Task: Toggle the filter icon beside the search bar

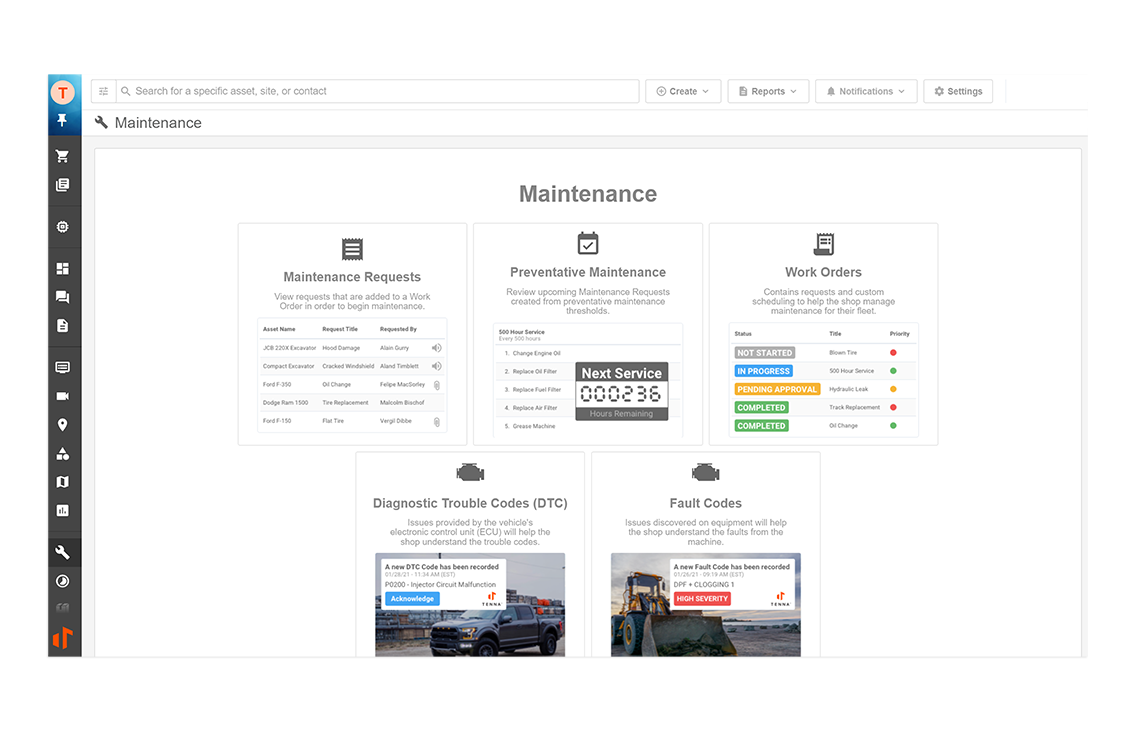Action: pos(103,91)
